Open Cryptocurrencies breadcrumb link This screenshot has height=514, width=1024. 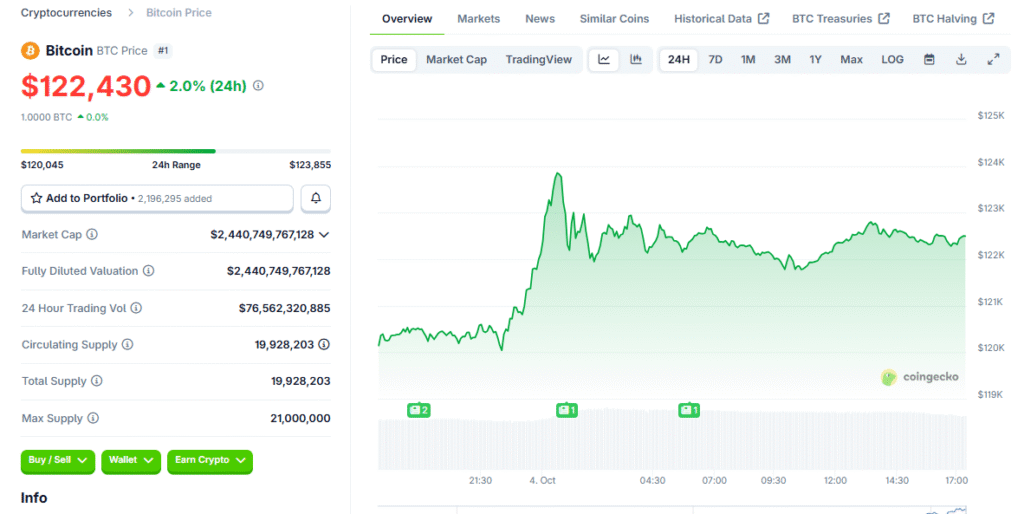pyautogui.click(x=67, y=13)
